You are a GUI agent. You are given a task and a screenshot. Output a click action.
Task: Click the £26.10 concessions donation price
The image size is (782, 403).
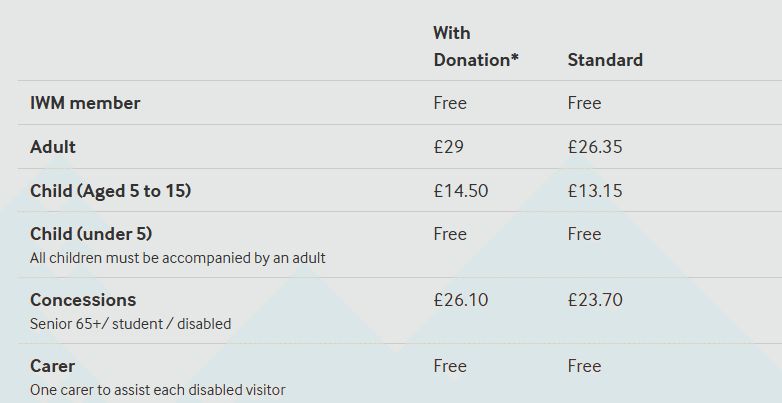pyautogui.click(x=461, y=300)
